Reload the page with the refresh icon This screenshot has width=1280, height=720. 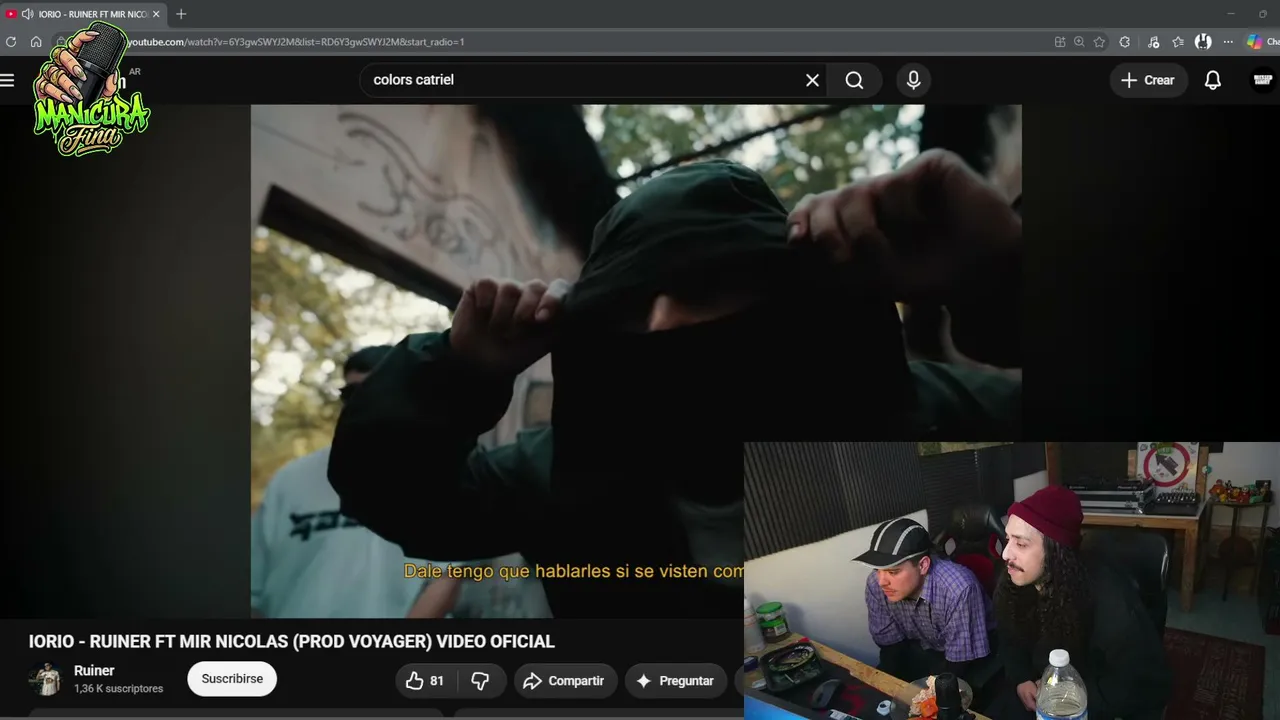pyautogui.click(x=11, y=42)
